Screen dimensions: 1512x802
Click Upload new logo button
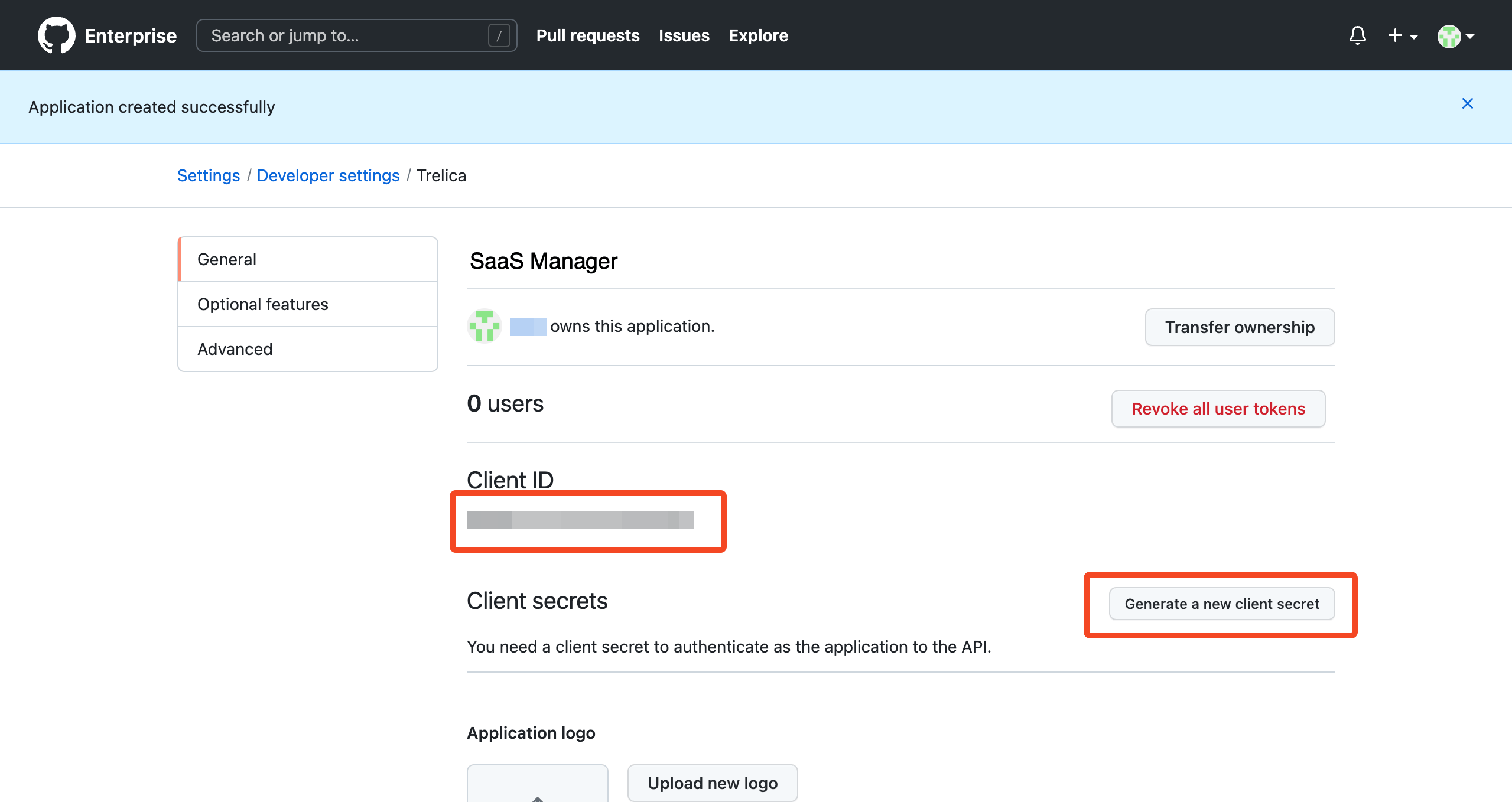[712, 783]
